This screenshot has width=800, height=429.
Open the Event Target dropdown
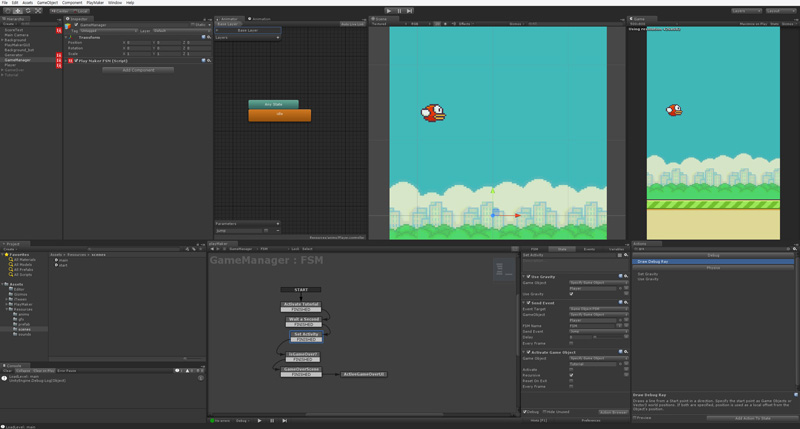coord(598,309)
